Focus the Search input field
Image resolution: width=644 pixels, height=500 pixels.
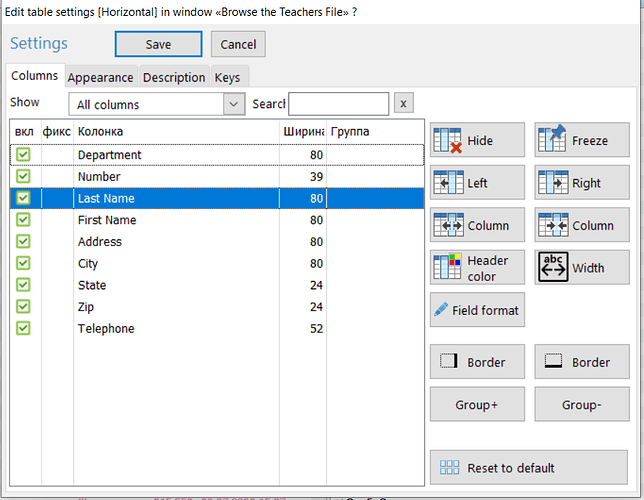click(338, 104)
